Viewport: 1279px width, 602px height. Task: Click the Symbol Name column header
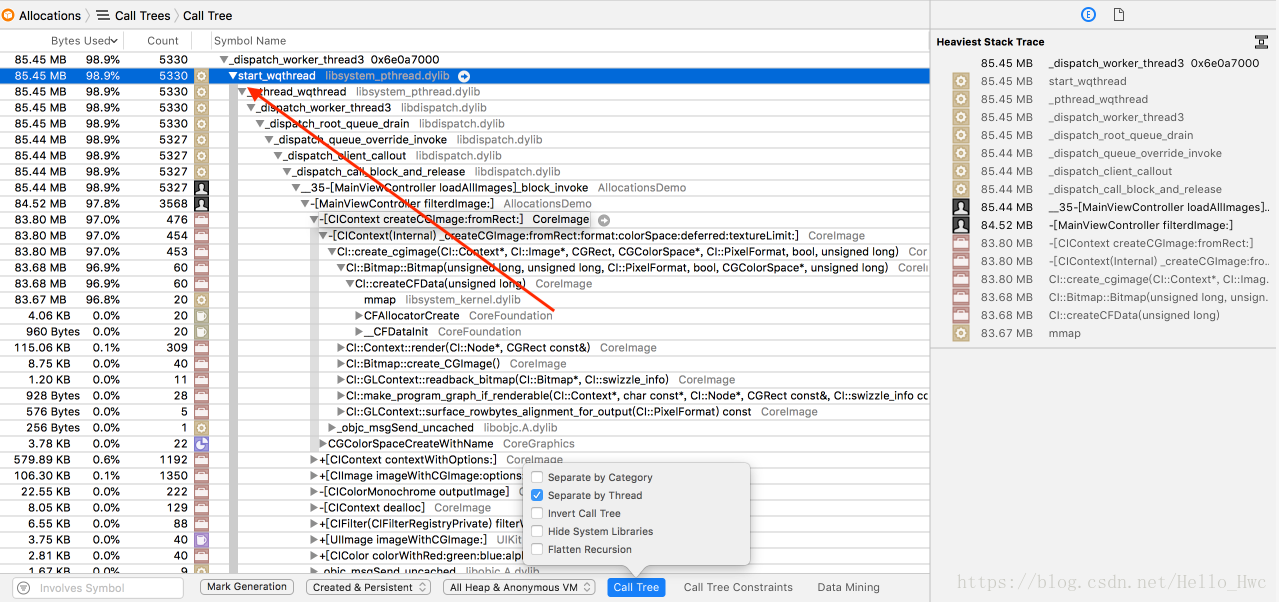[250, 41]
